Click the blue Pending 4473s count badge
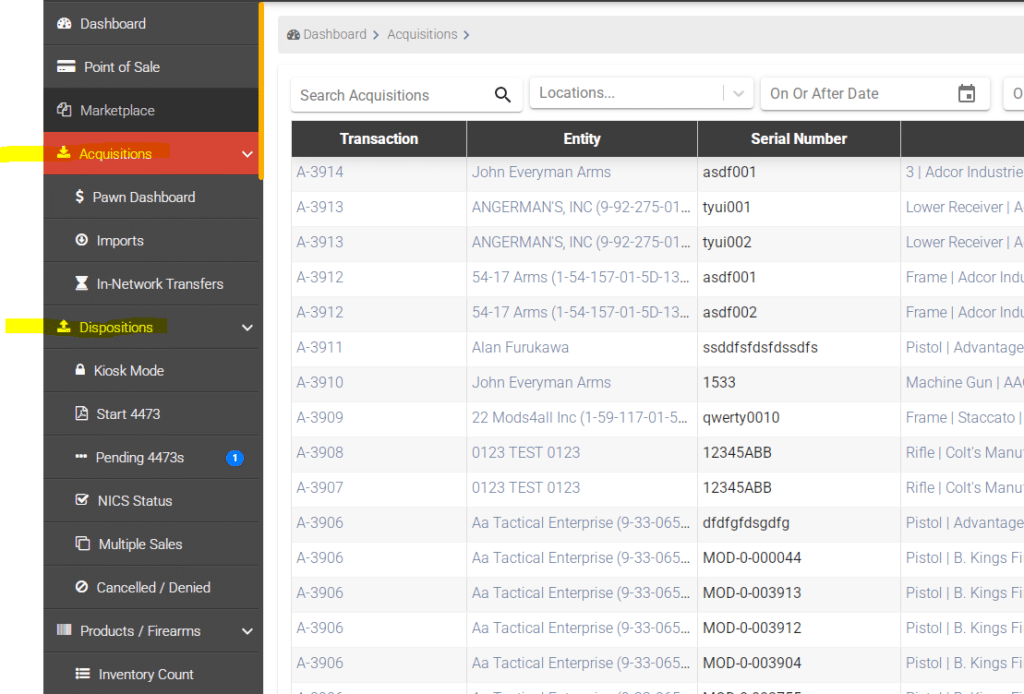The width and height of the screenshot is (1024, 694). tap(235, 458)
